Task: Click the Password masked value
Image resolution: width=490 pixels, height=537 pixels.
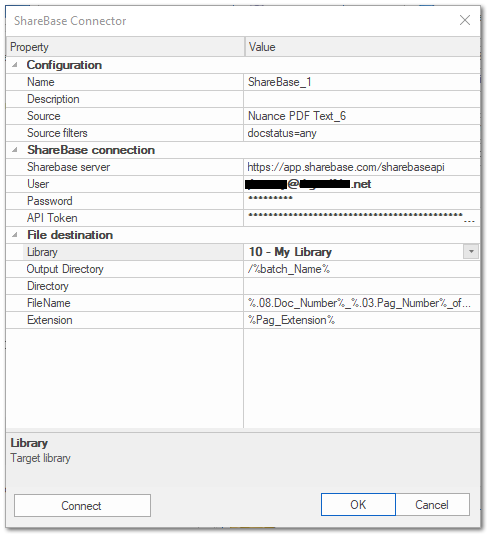Action: coord(362,201)
